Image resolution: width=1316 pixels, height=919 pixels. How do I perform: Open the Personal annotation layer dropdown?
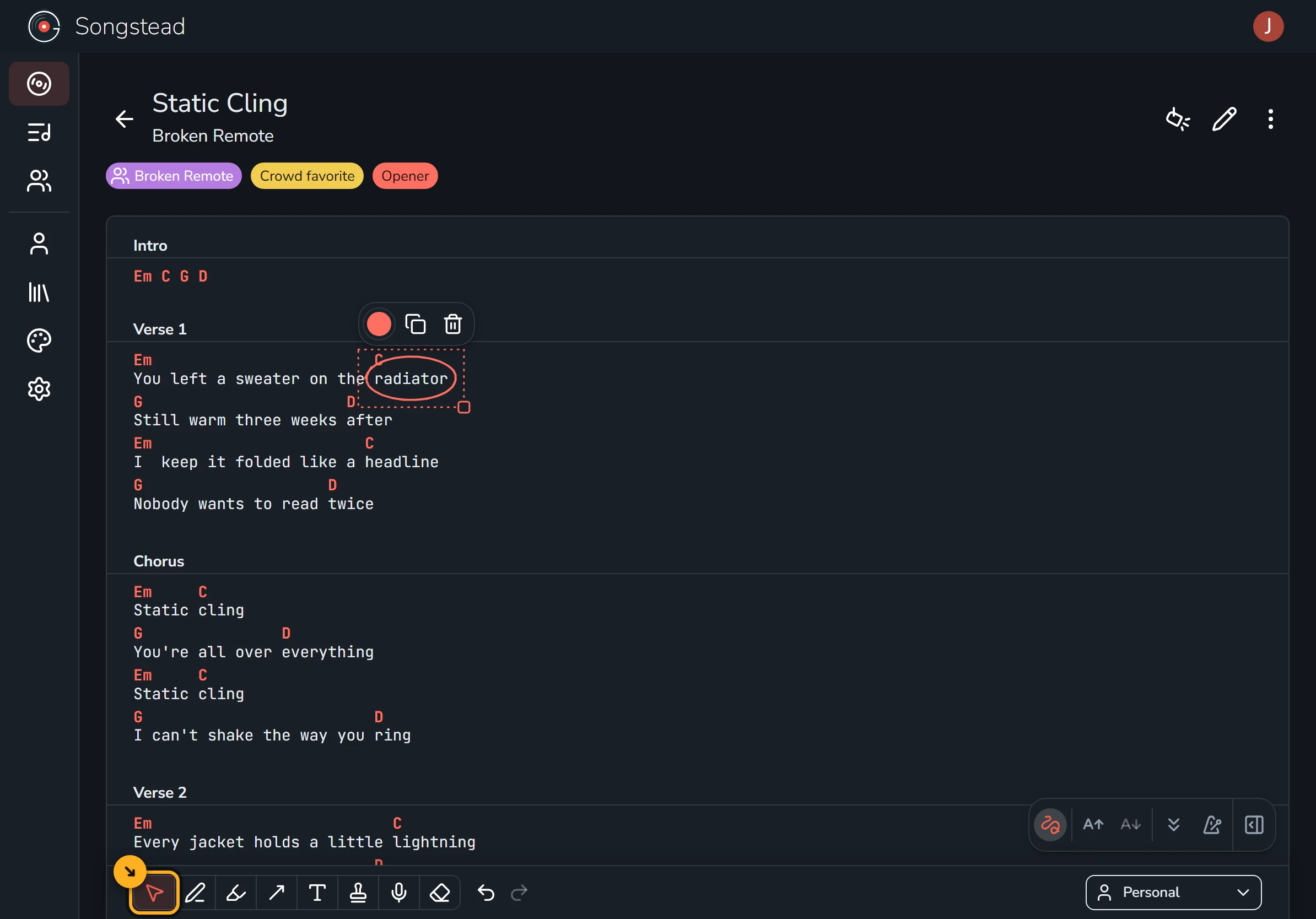[1173, 892]
